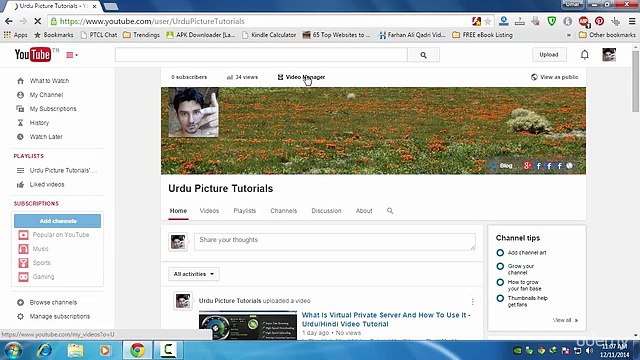Screen dimensions: 640x360
Task: Open account avatar in header
Action: 609,55
